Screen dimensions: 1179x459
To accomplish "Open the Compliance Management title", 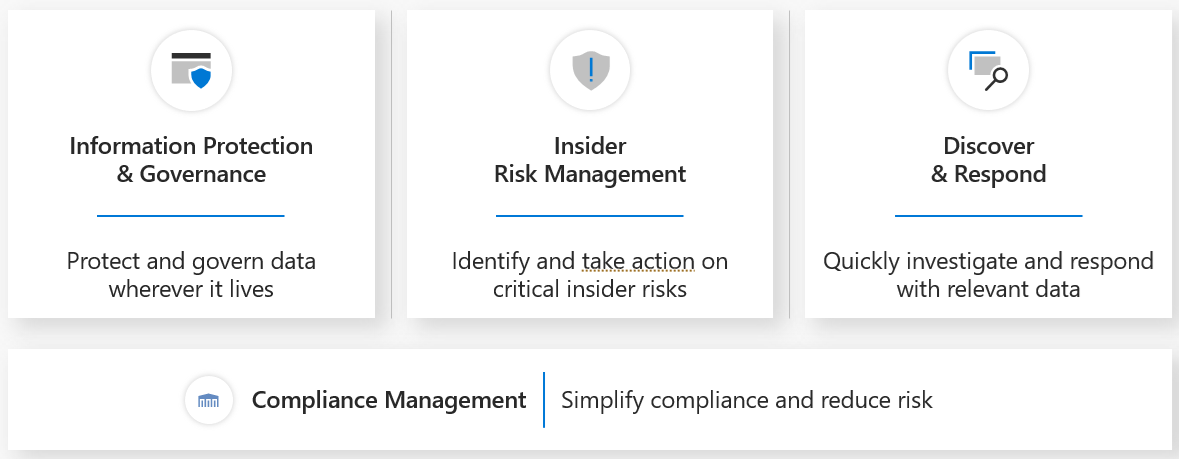I will [389, 401].
